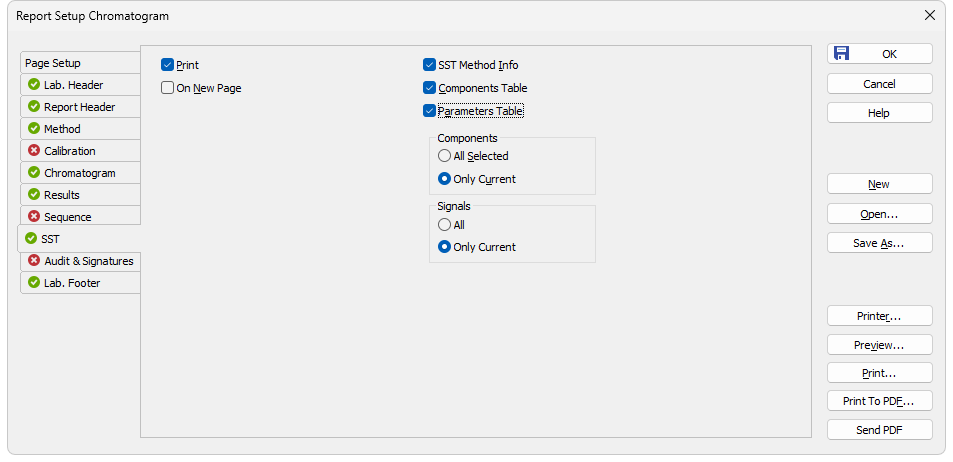The height and width of the screenshot is (462, 953).
Task: Toggle the SST Method Info checkbox
Action: 430,65
